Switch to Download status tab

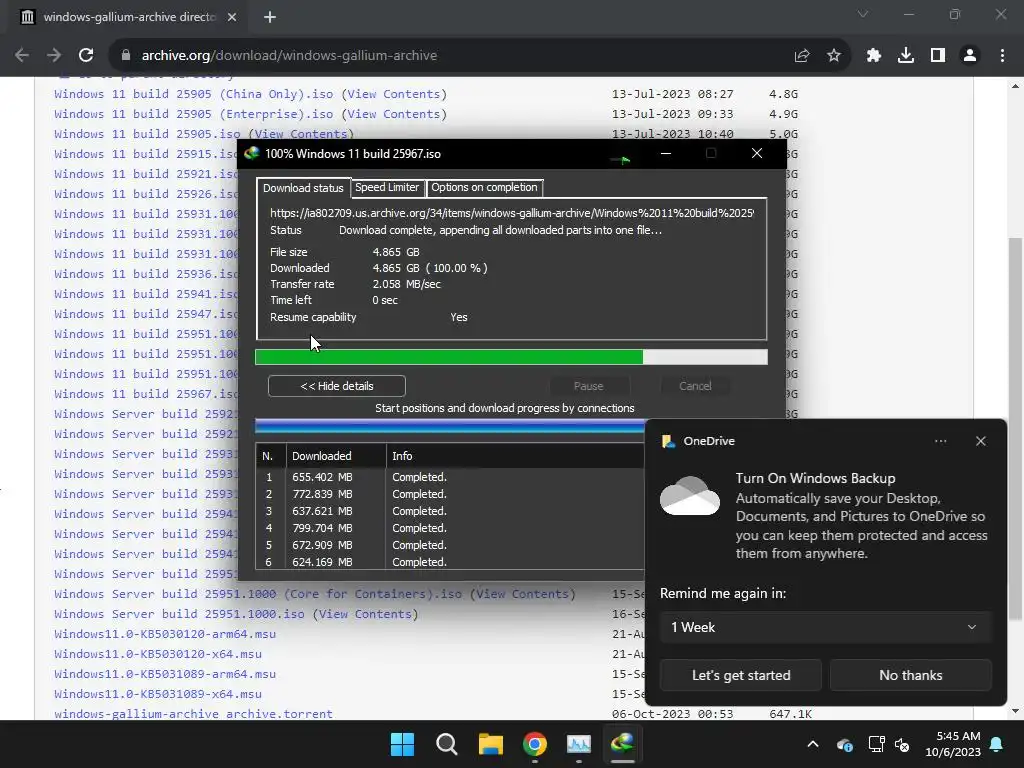(303, 188)
